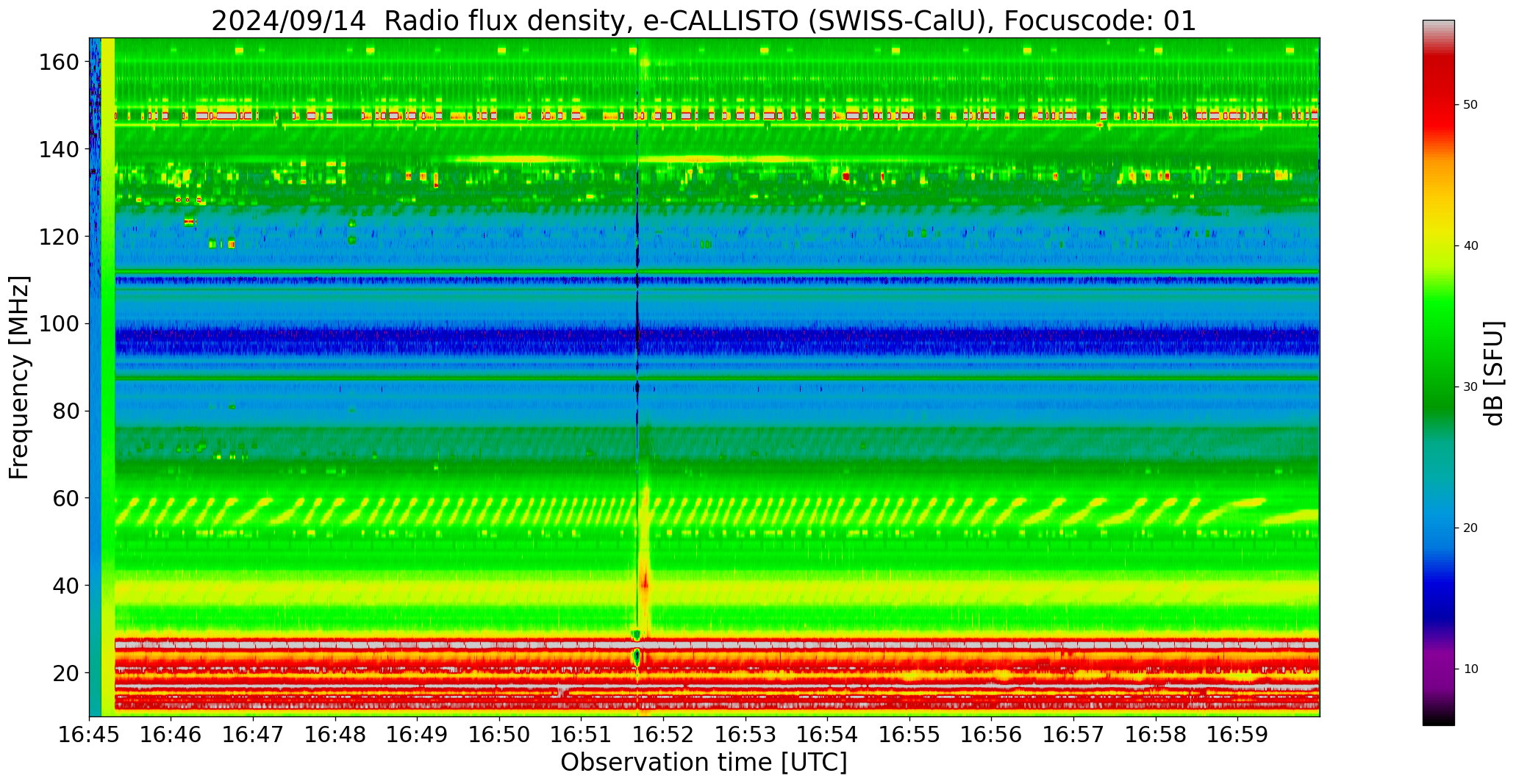
Task: Click the 16:52 time tick label
Action: pyautogui.click(x=663, y=735)
